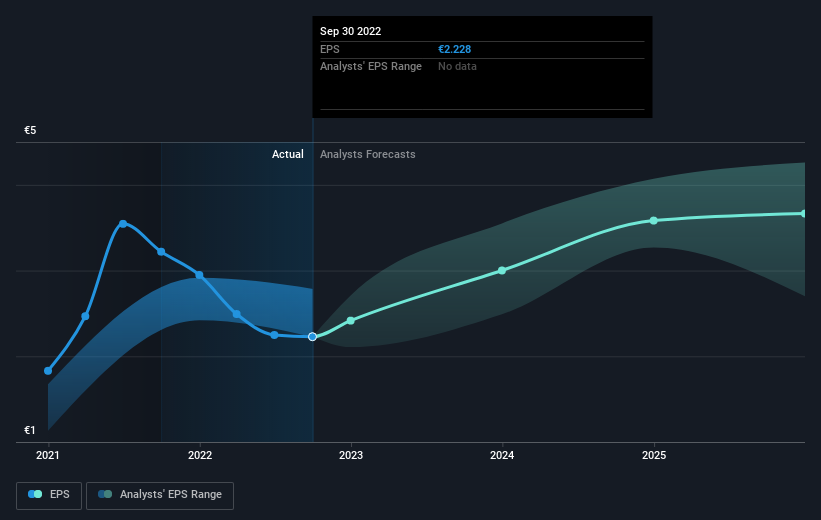Select the forecast data point at 2025
Image resolution: width=821 pixels, height=520 pixels.
pyautogui.click(x=653, y=220)
